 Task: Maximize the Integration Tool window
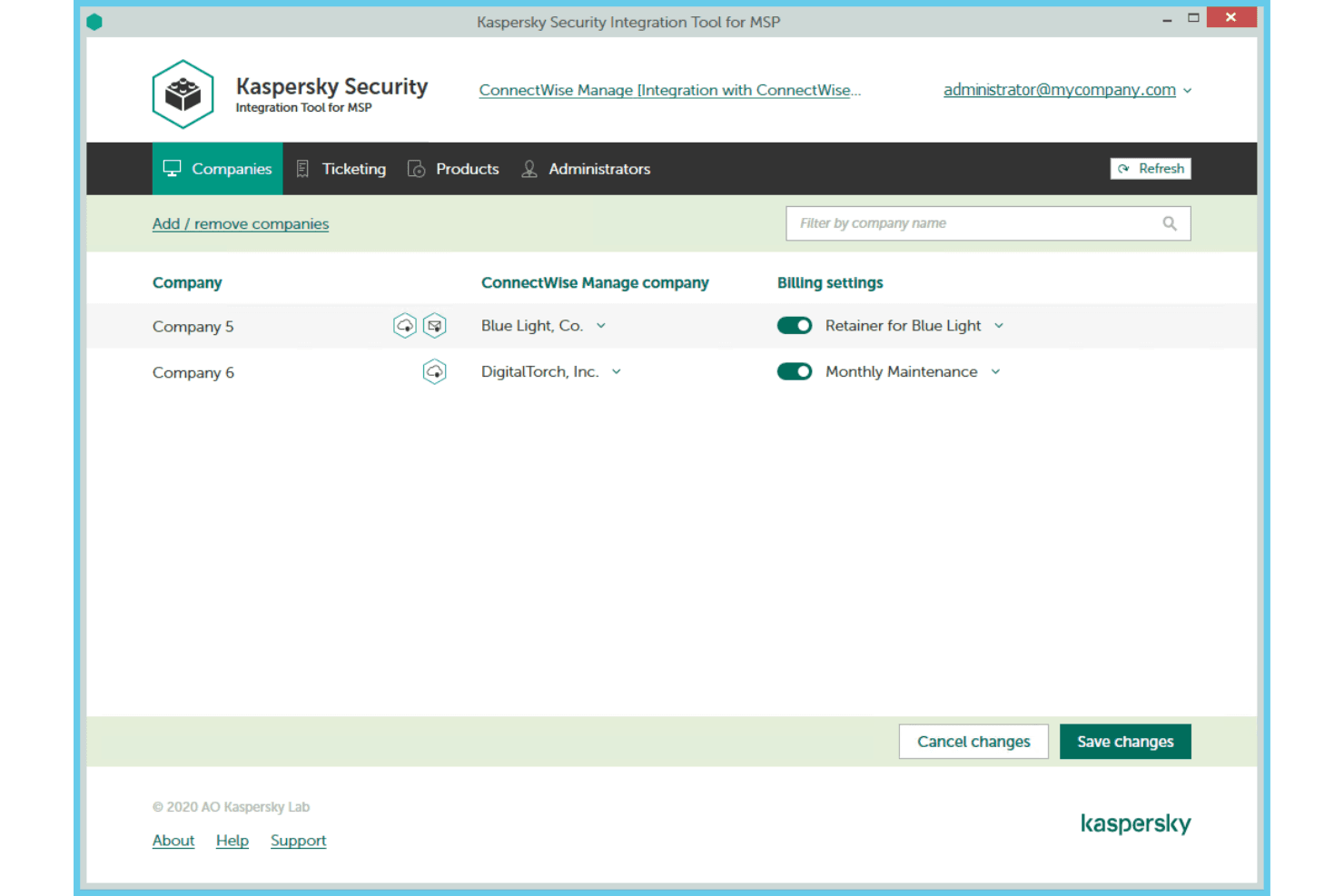click(x=1193, y=18)
